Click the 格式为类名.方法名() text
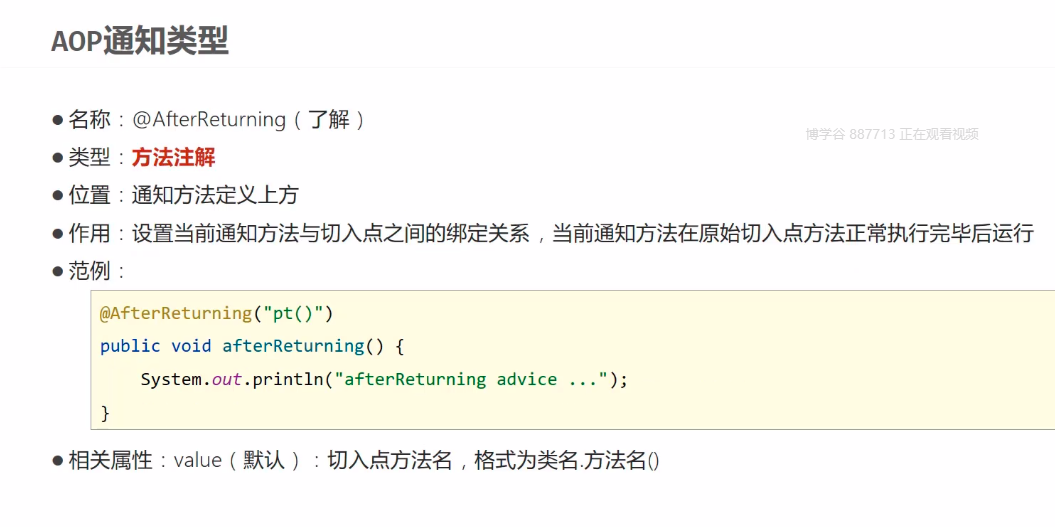Image resolution: width=1055 pixels, height=527 pixels. 567,461
